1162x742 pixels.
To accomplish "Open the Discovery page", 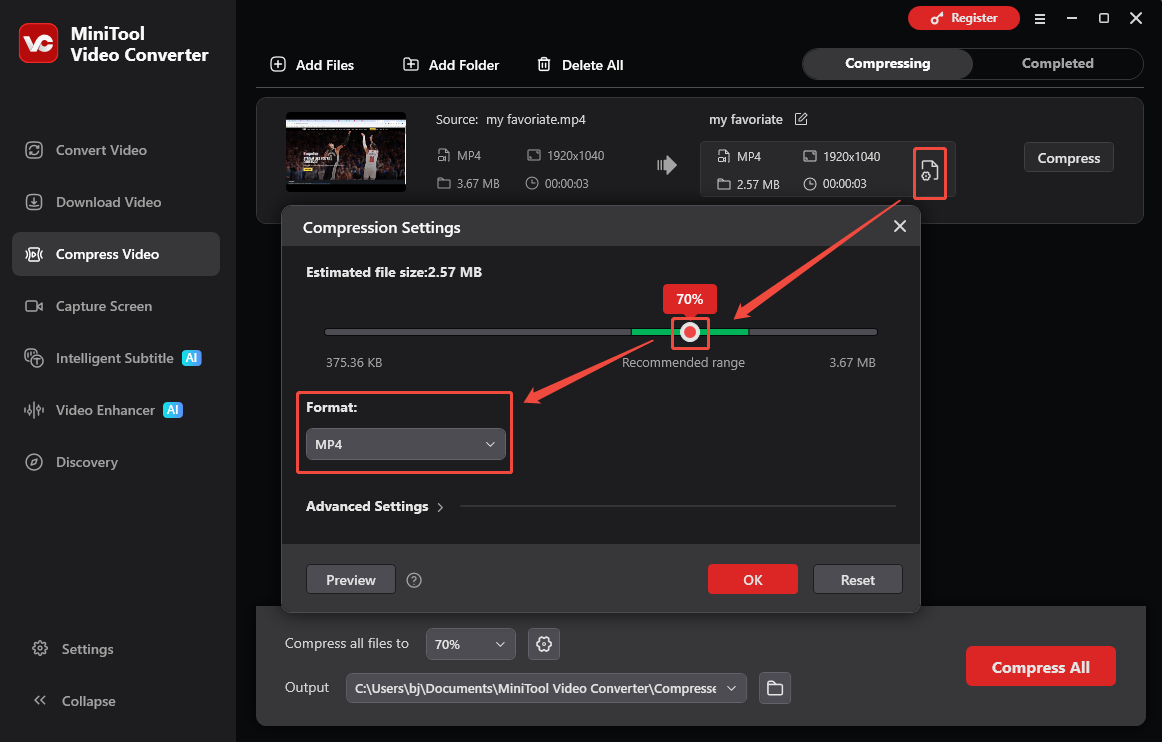I will (116, 462).
